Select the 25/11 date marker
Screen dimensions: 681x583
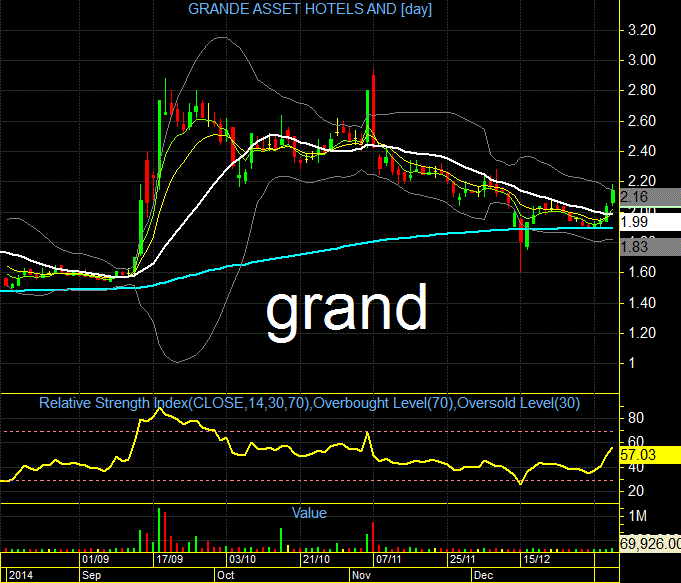point(463,559)
